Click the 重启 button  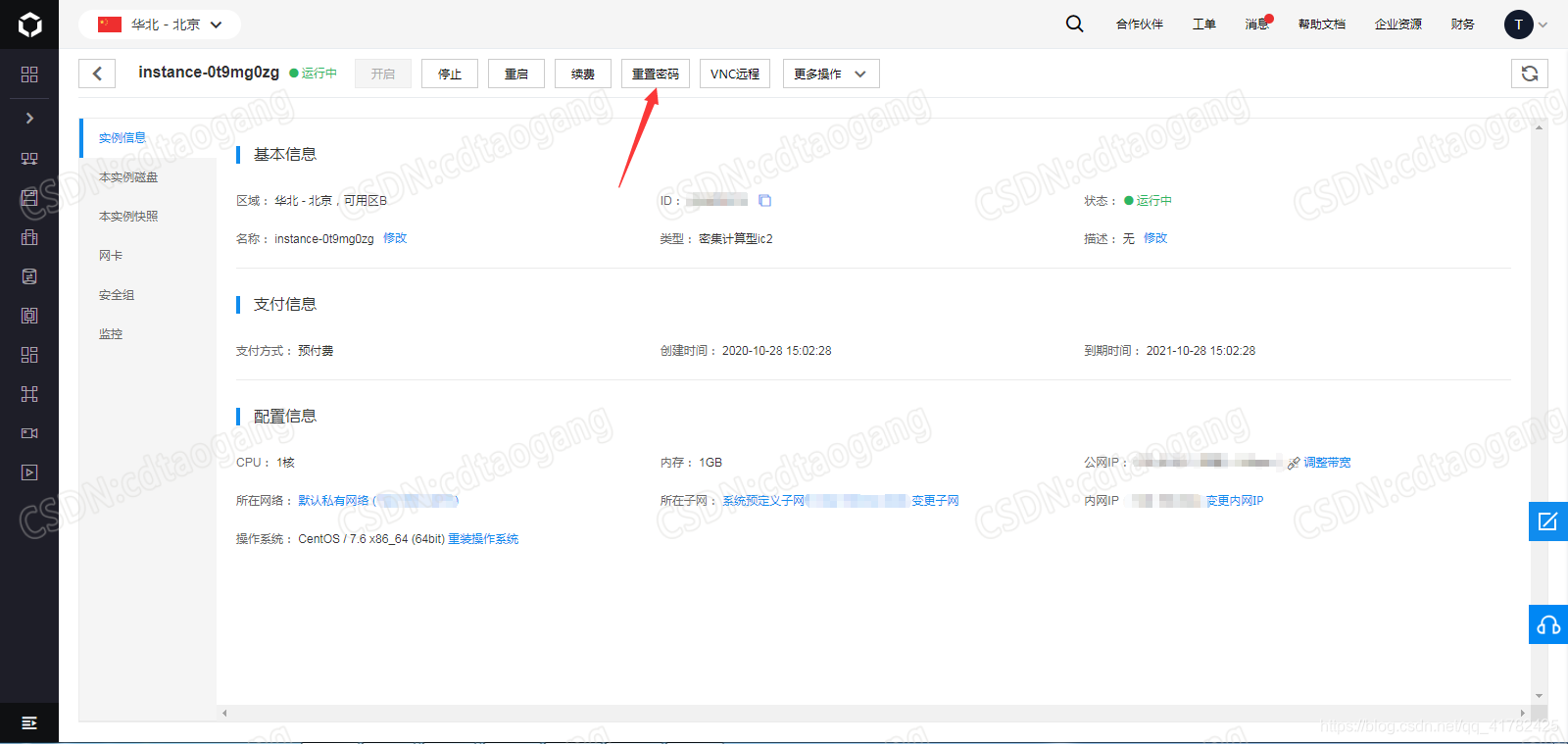point(516,74)
